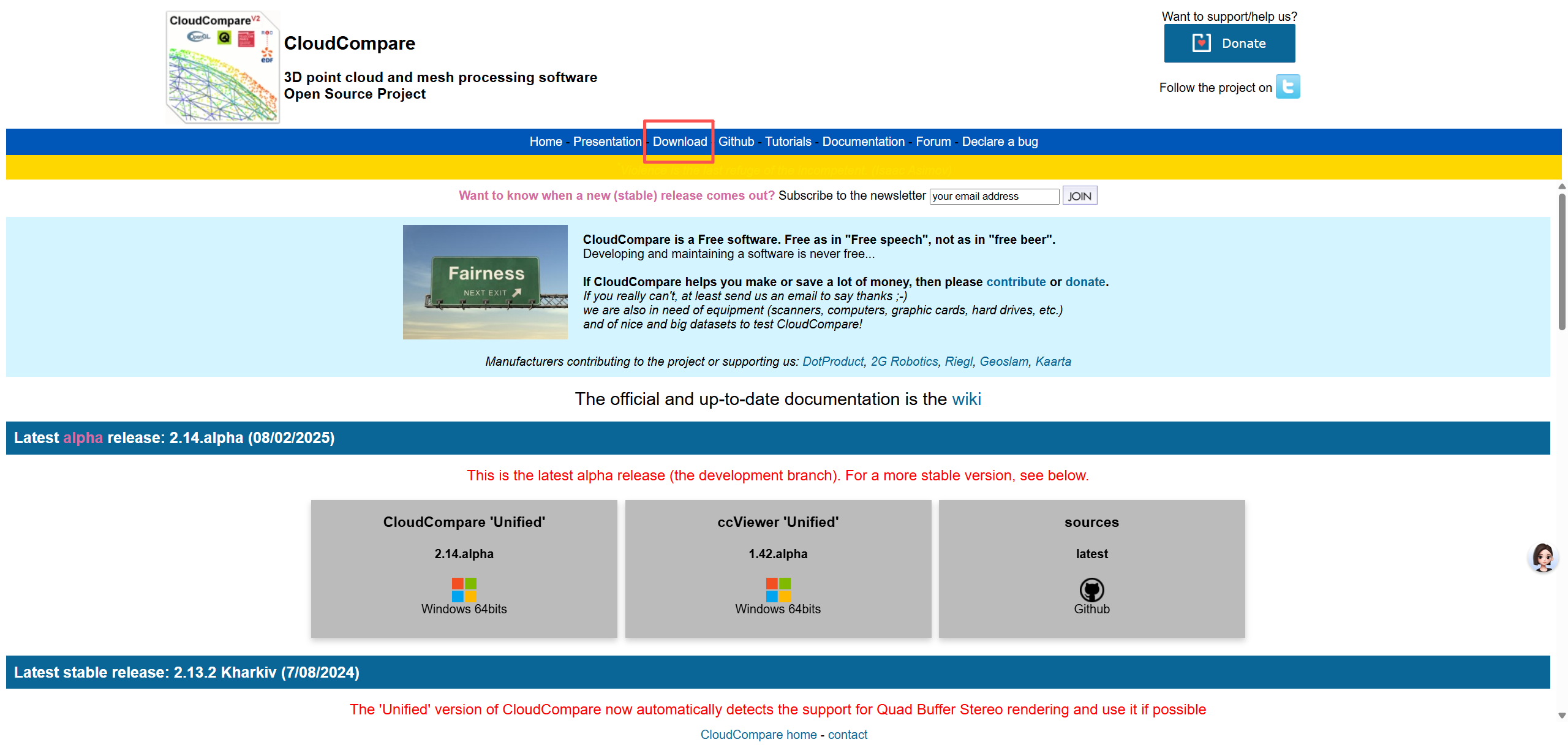Click the Windows 64bits link for CloudCompare 2.14.alpha
Screen dimensions: 1568x753
pos(464,609)
